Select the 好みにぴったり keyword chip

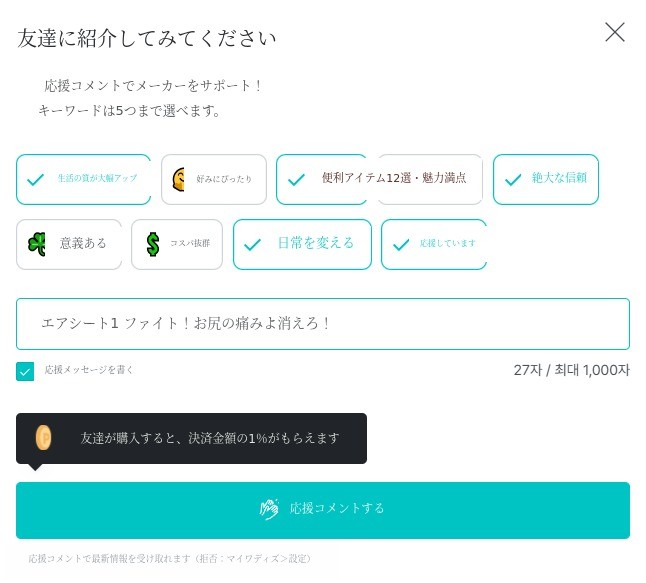214,179
